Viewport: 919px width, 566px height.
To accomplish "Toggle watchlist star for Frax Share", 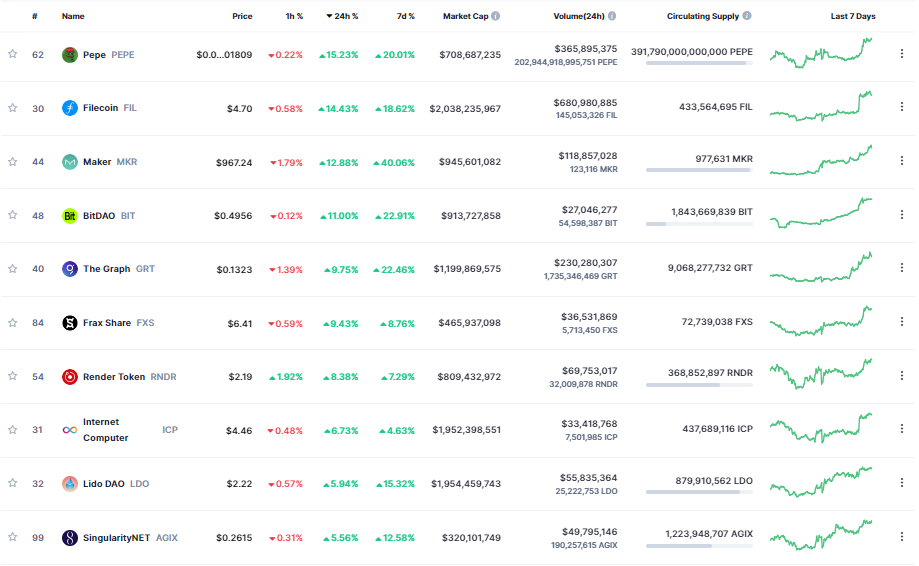I will coord(12,323).
